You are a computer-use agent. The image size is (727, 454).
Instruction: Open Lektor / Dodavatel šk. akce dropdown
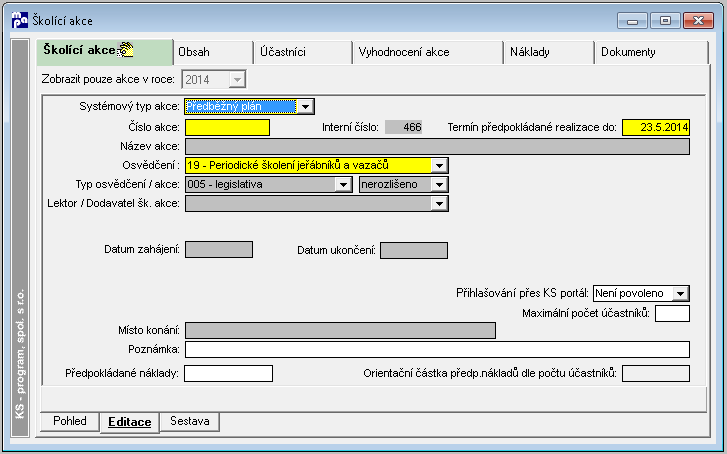click(x=439, y=204)
